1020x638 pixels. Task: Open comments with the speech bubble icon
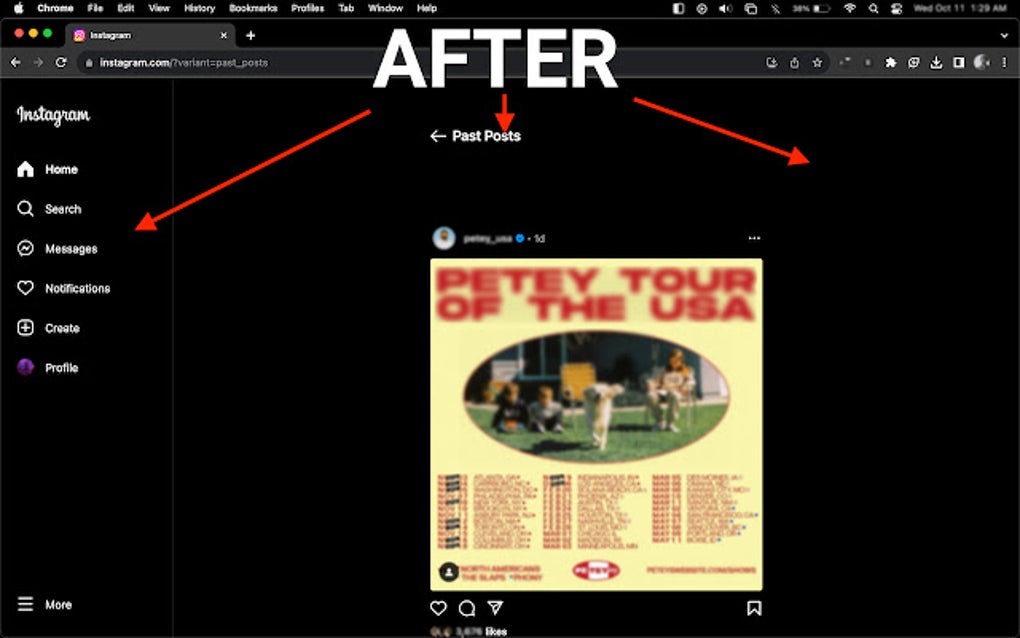click(466, 608)
